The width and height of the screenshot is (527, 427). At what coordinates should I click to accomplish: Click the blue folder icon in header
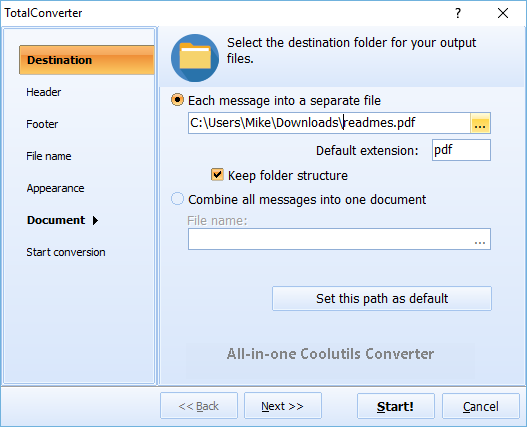click(x=195, y=58)
